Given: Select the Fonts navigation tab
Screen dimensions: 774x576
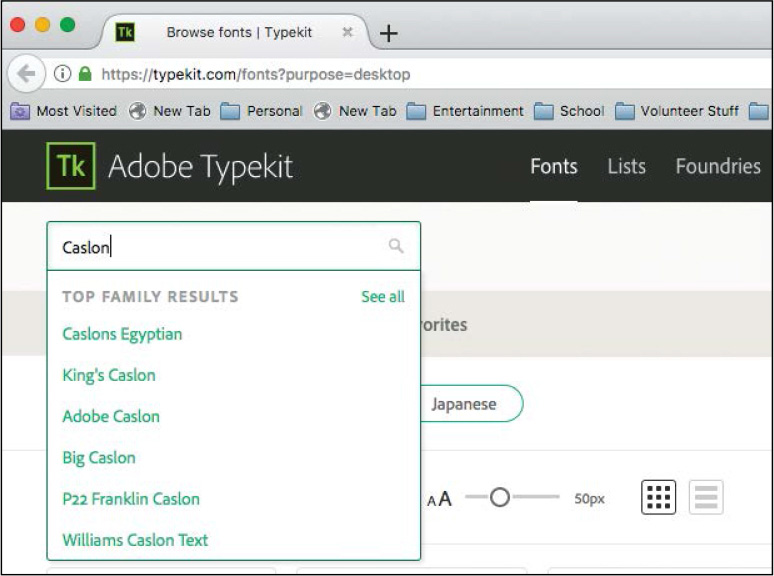Looking at the screenshot, I should pyautogui.click(x=554, y=166).
